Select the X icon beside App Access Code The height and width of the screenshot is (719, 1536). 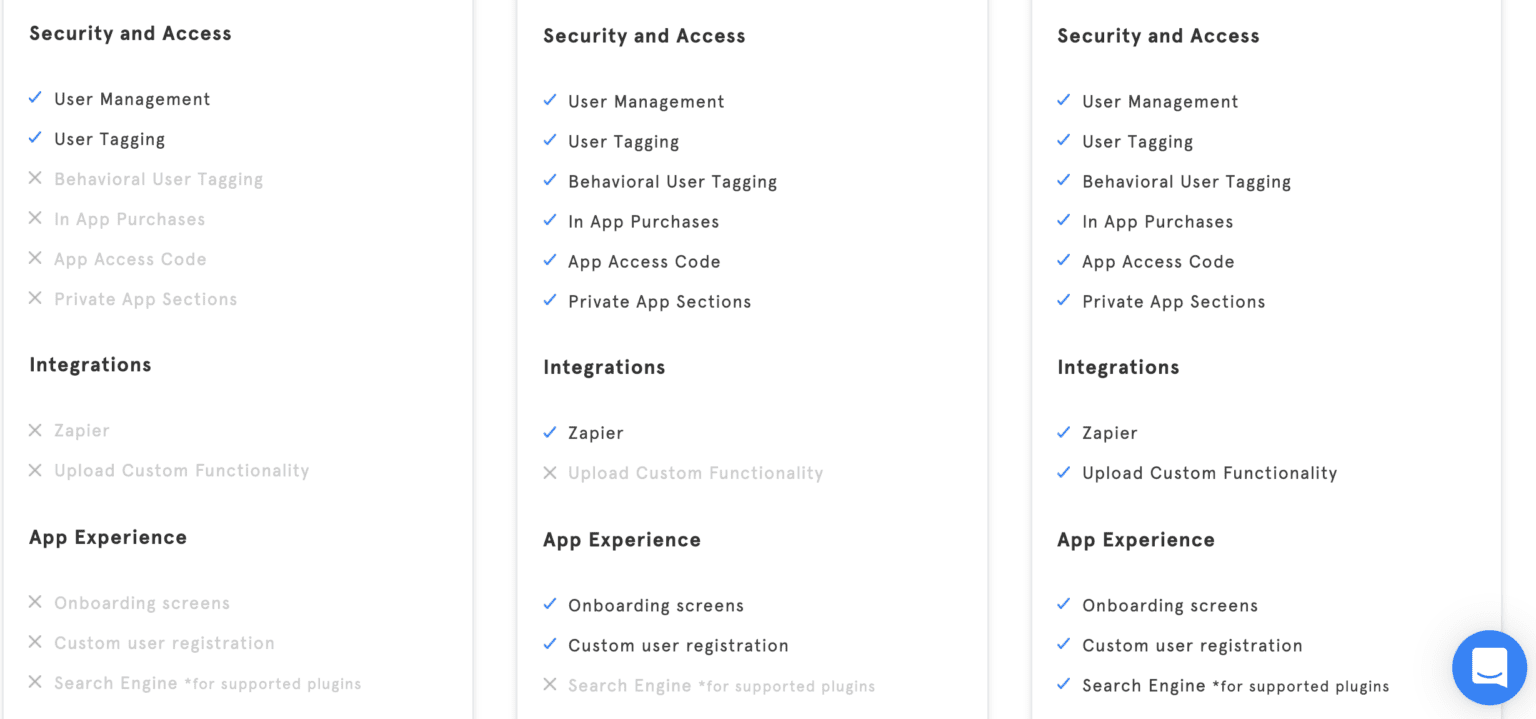click(35, 258)
